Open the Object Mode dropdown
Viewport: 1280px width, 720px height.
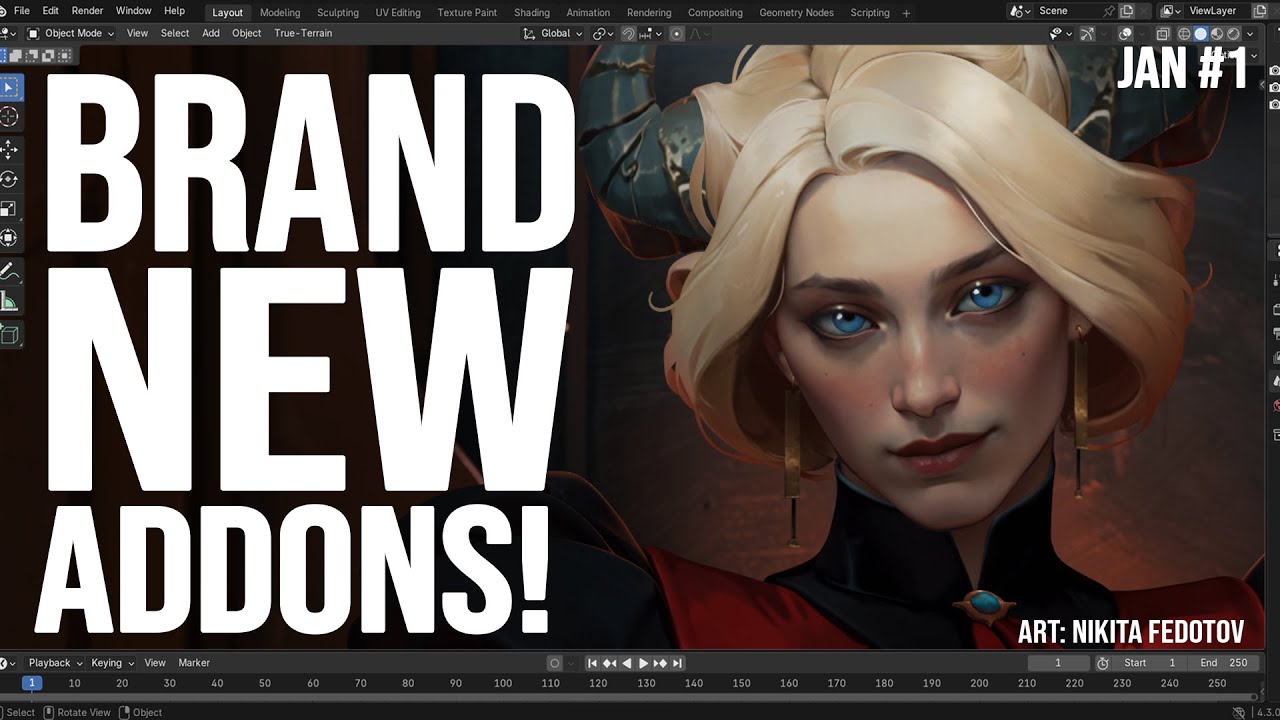click(x=70, y=33)
